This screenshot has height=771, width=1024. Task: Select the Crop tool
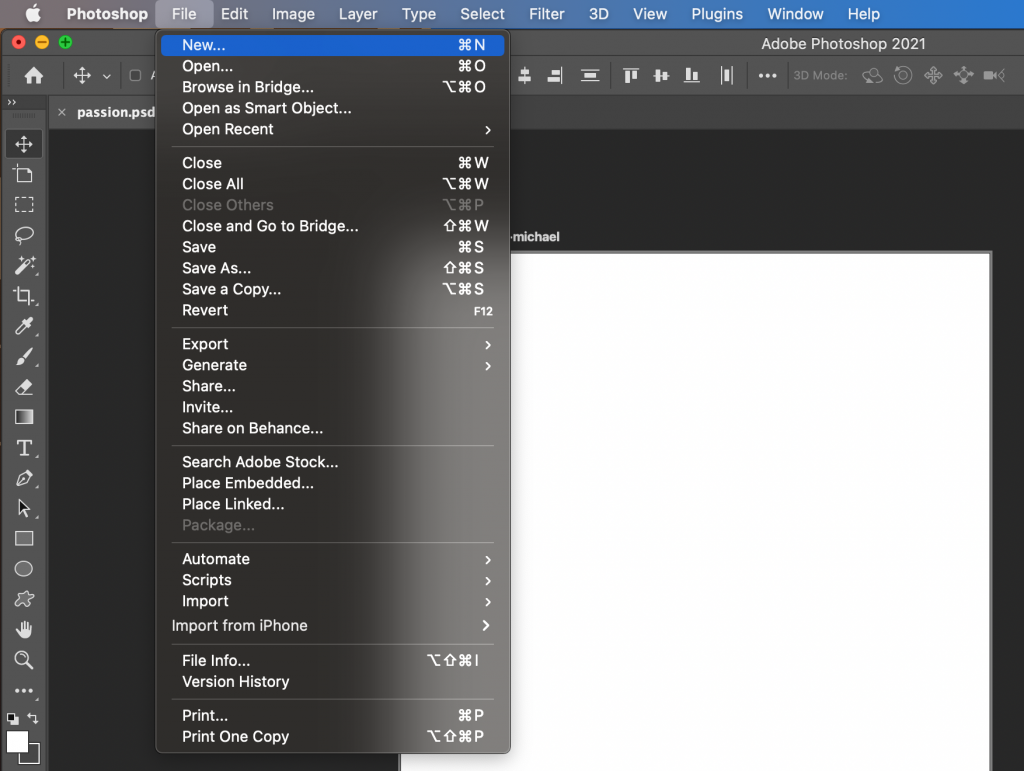click(24, 296)
